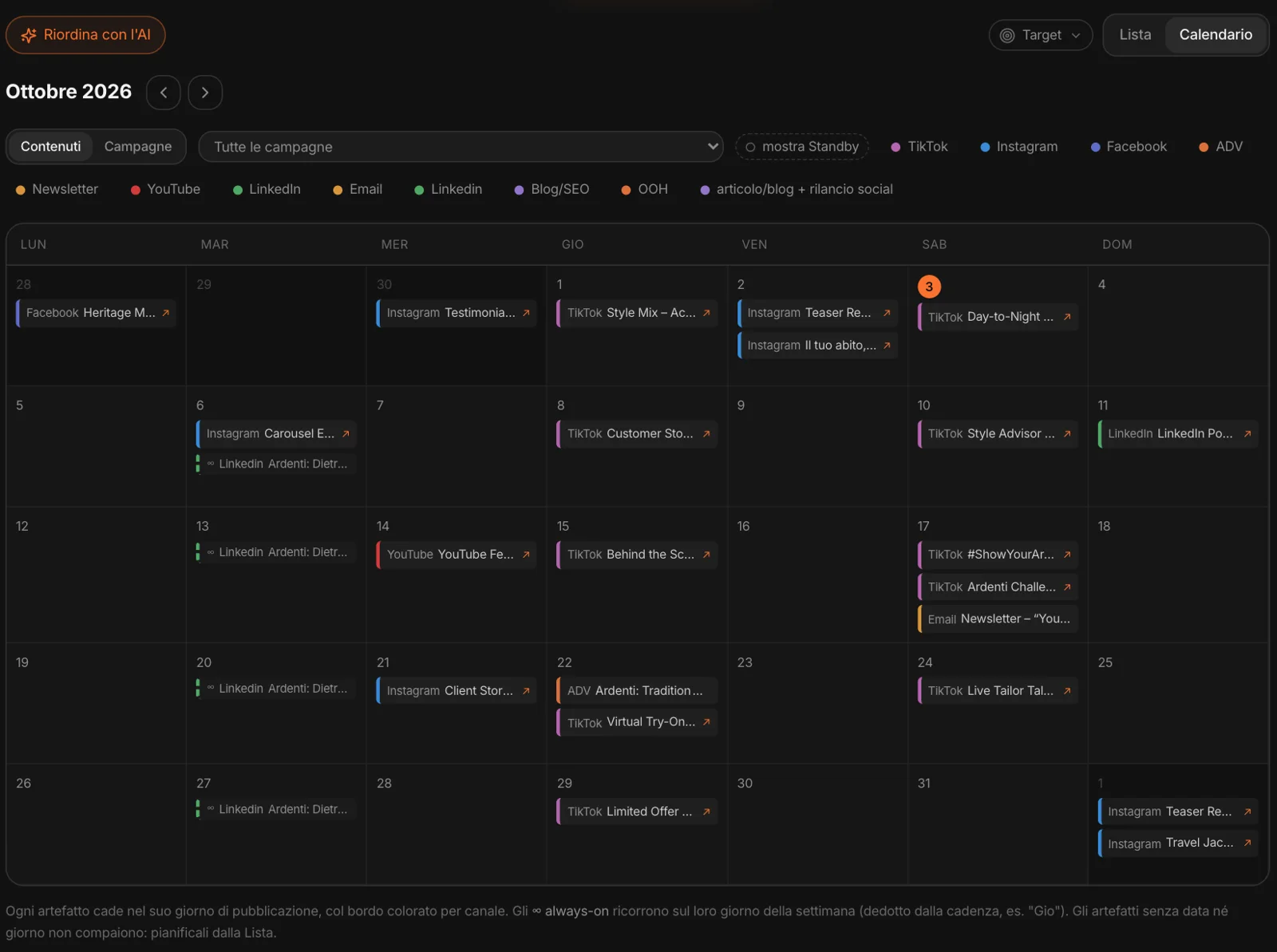
Task: Open the arrow link on Instagram Testimonia... item
Action: (526, 313)
